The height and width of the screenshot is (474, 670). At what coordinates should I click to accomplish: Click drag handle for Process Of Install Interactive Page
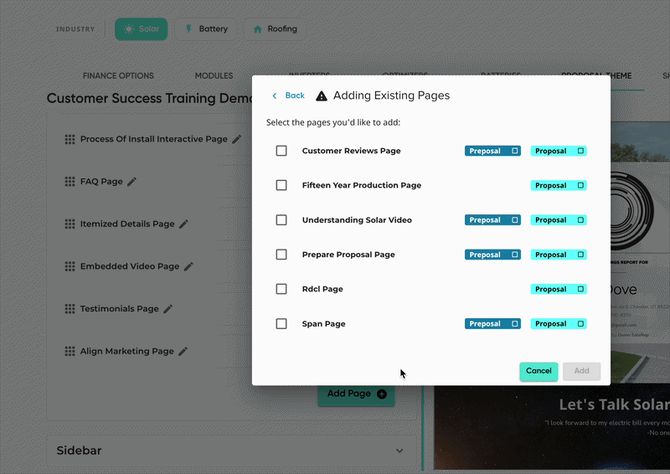pyautogui.click(x=70, y=139)
